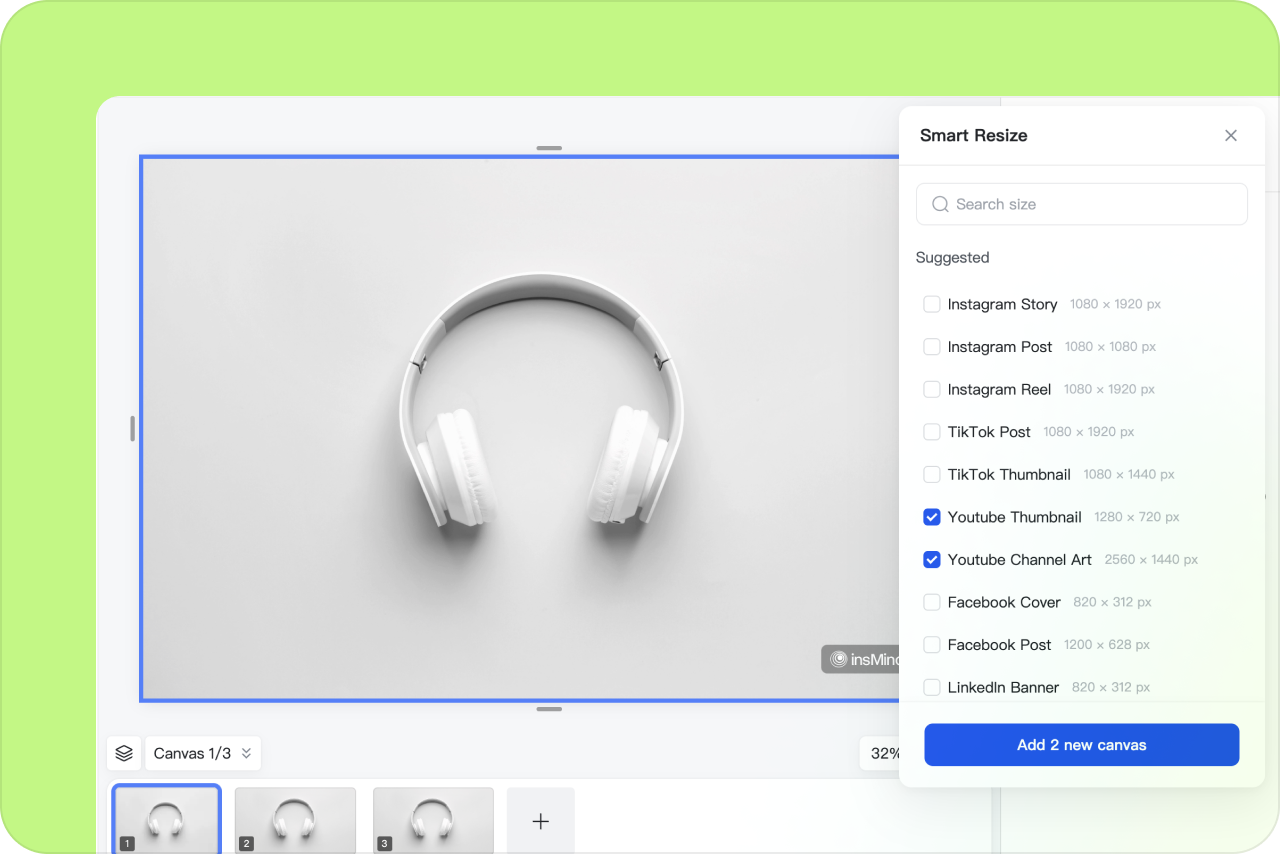Close the Smart Resize panel
Image resolution: width=1280 pixels, height=854 pixels.
(1231, 136)
